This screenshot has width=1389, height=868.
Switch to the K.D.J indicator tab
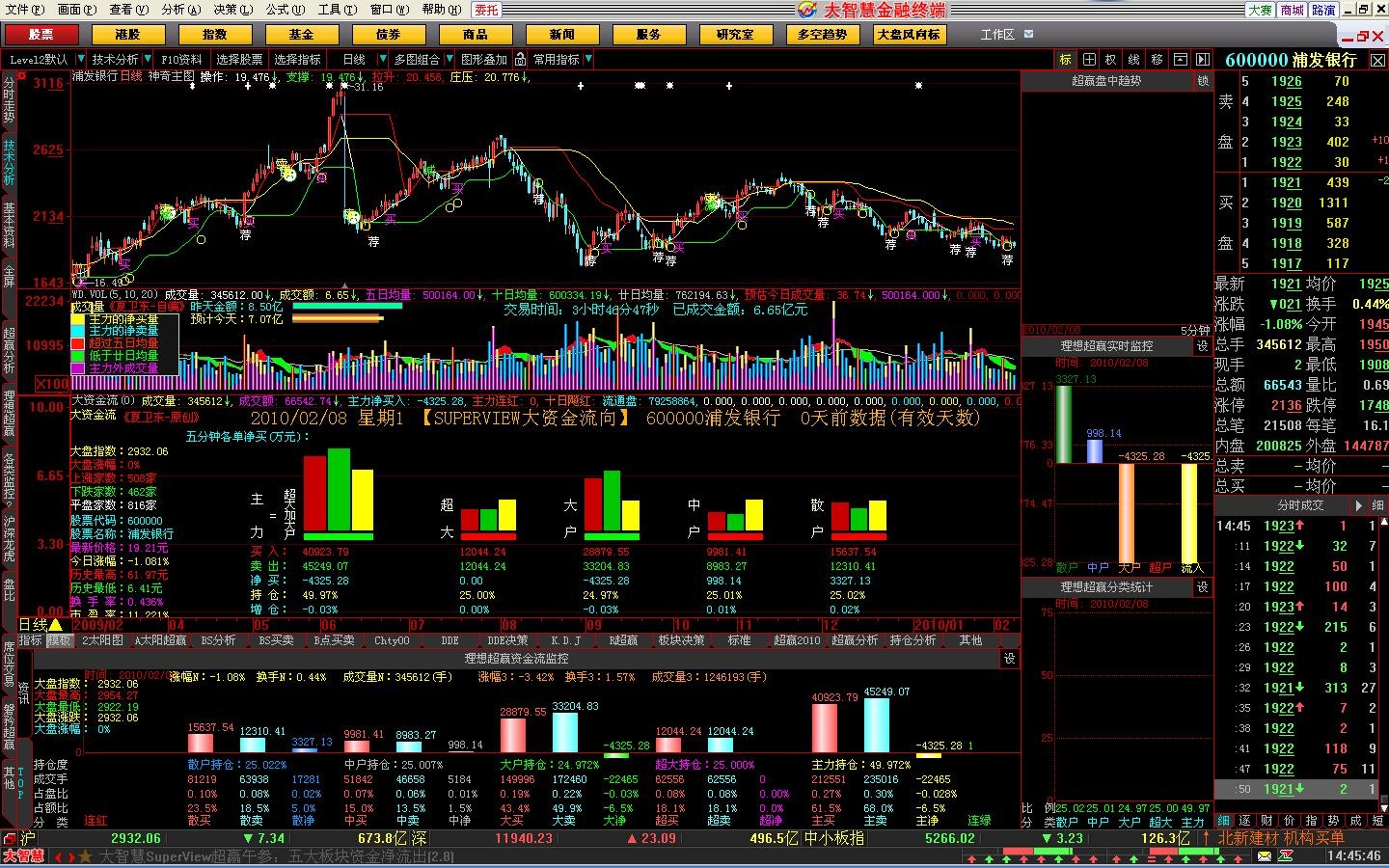click(x=565, y=640)
